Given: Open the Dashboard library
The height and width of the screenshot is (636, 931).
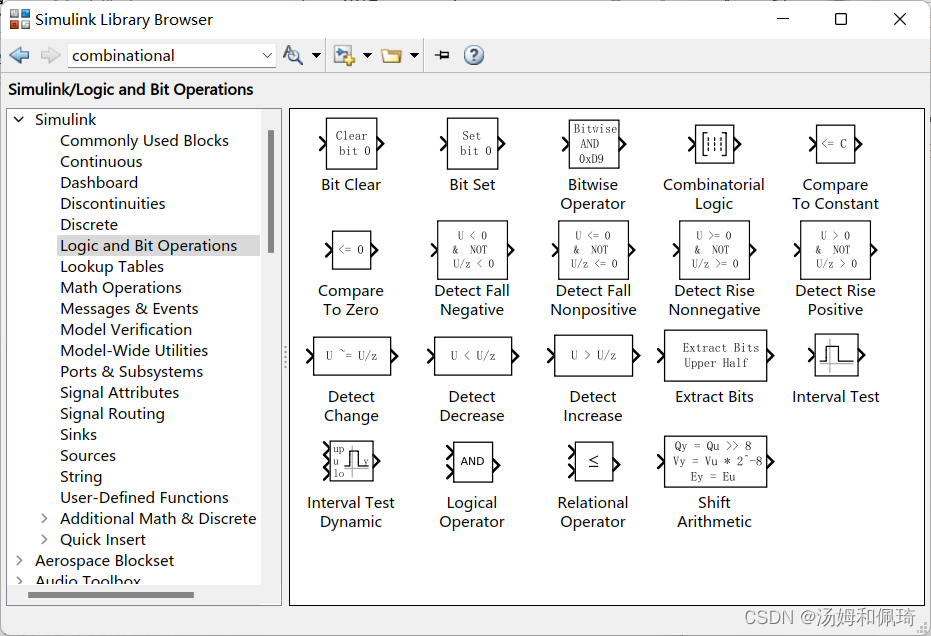Looking at the screenshot, I should [99, 182].
